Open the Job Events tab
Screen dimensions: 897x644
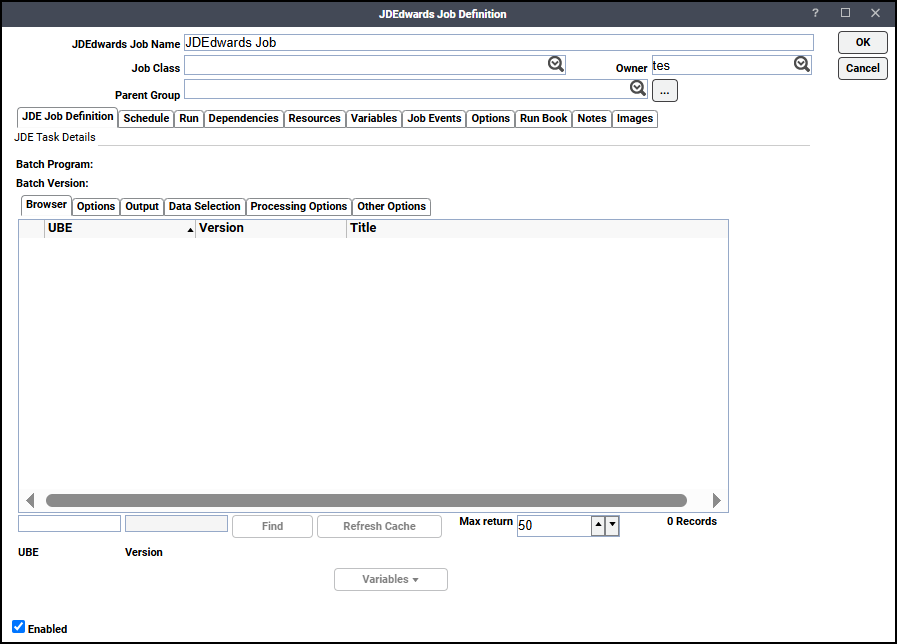(434, 118)
